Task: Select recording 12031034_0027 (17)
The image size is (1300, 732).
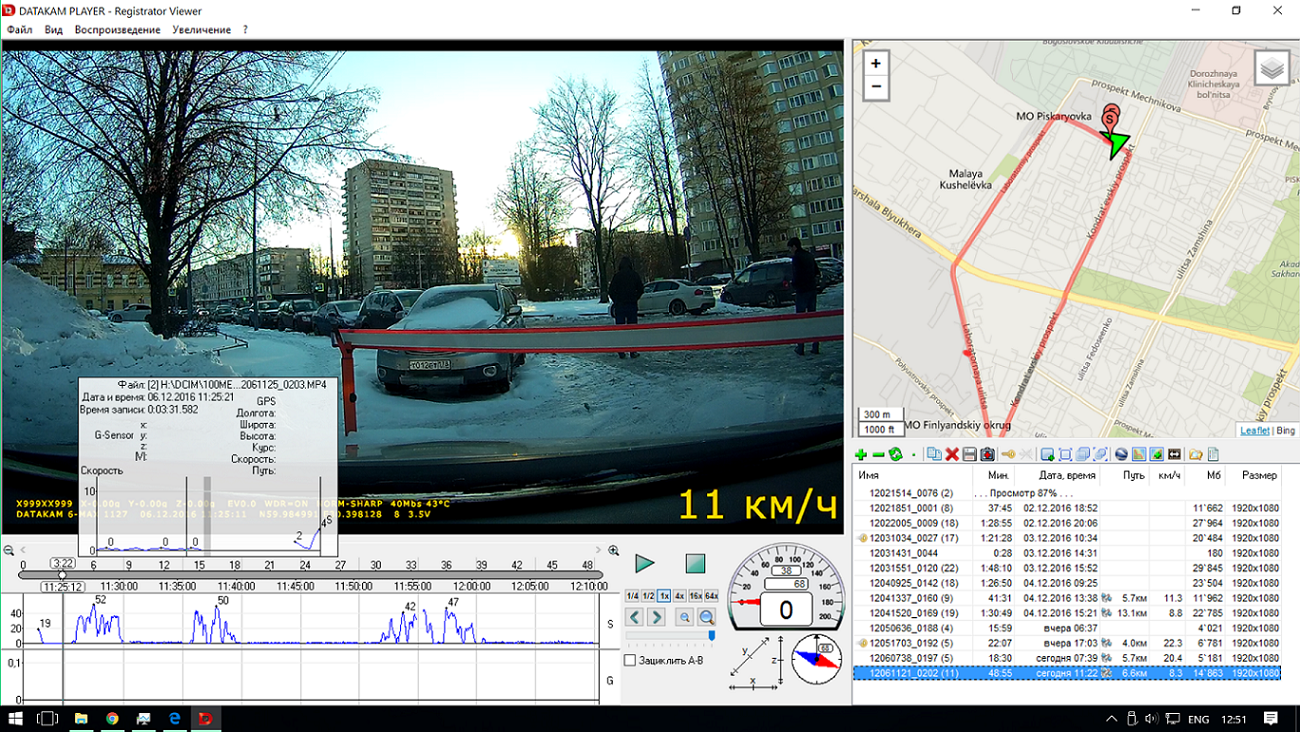Action: (x=1066, y=538)
